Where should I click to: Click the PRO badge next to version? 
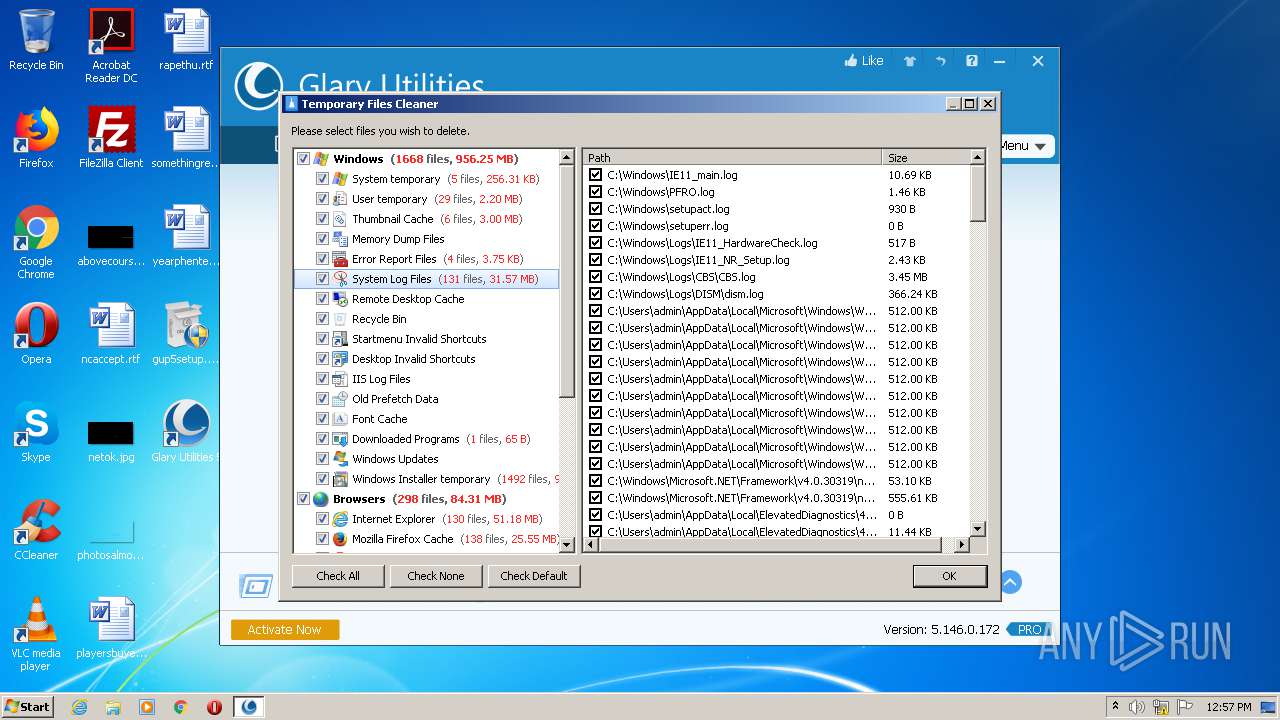pyautogui.click(x=1028, y=630)
